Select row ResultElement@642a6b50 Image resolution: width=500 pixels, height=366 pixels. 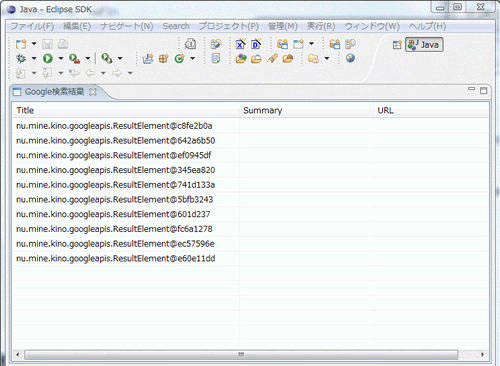(251, 140)
